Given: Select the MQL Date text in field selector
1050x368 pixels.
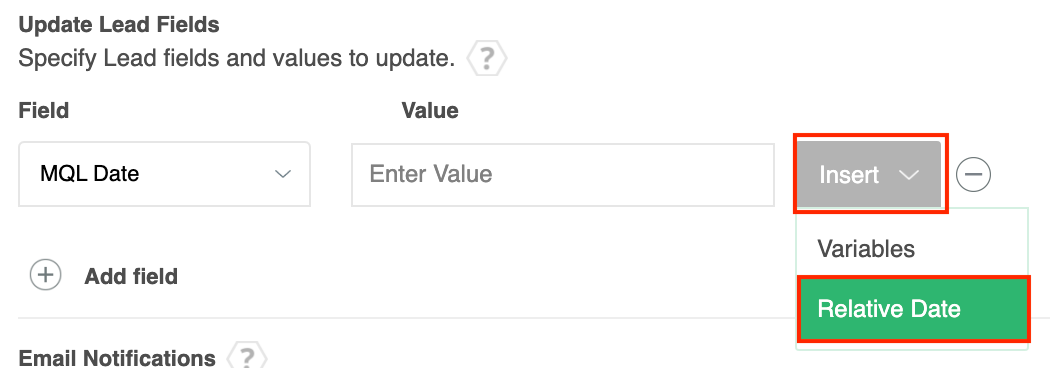Looking at the screenshot, I should [90, 174].
